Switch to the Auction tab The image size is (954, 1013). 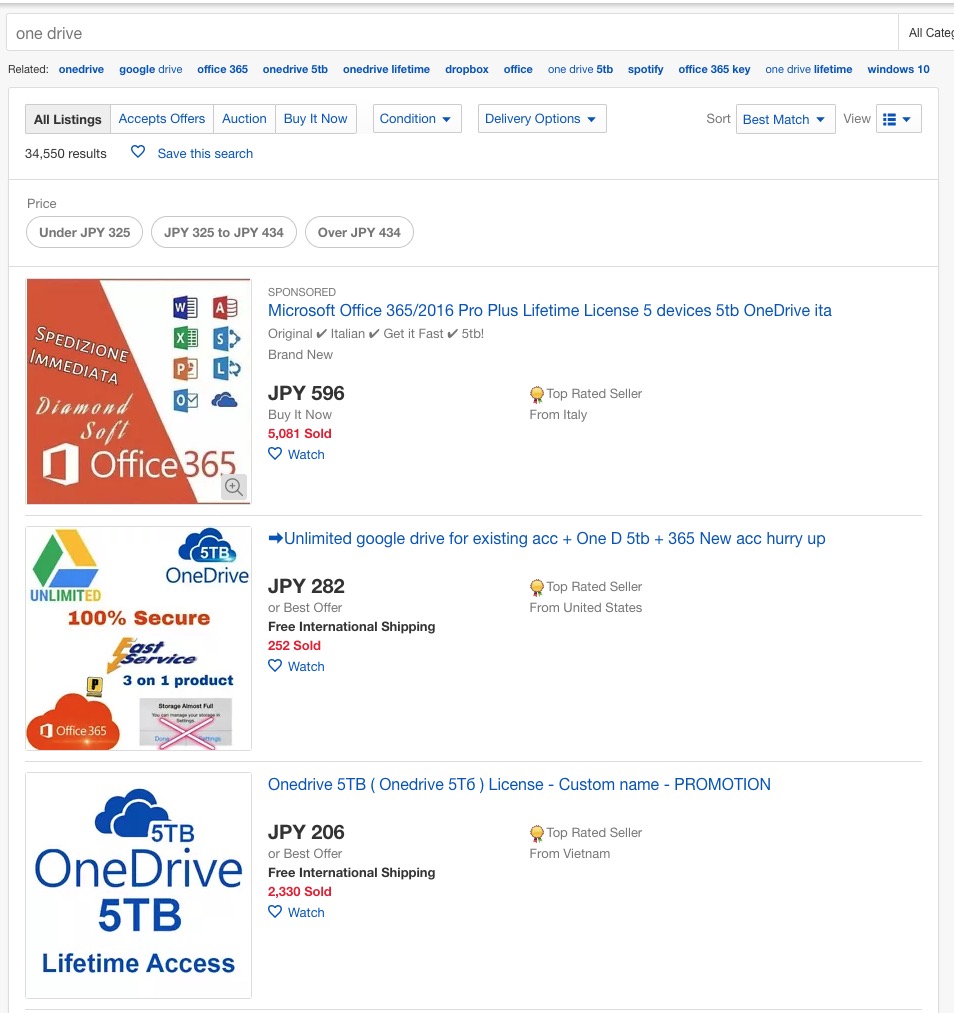pos(244,119)
